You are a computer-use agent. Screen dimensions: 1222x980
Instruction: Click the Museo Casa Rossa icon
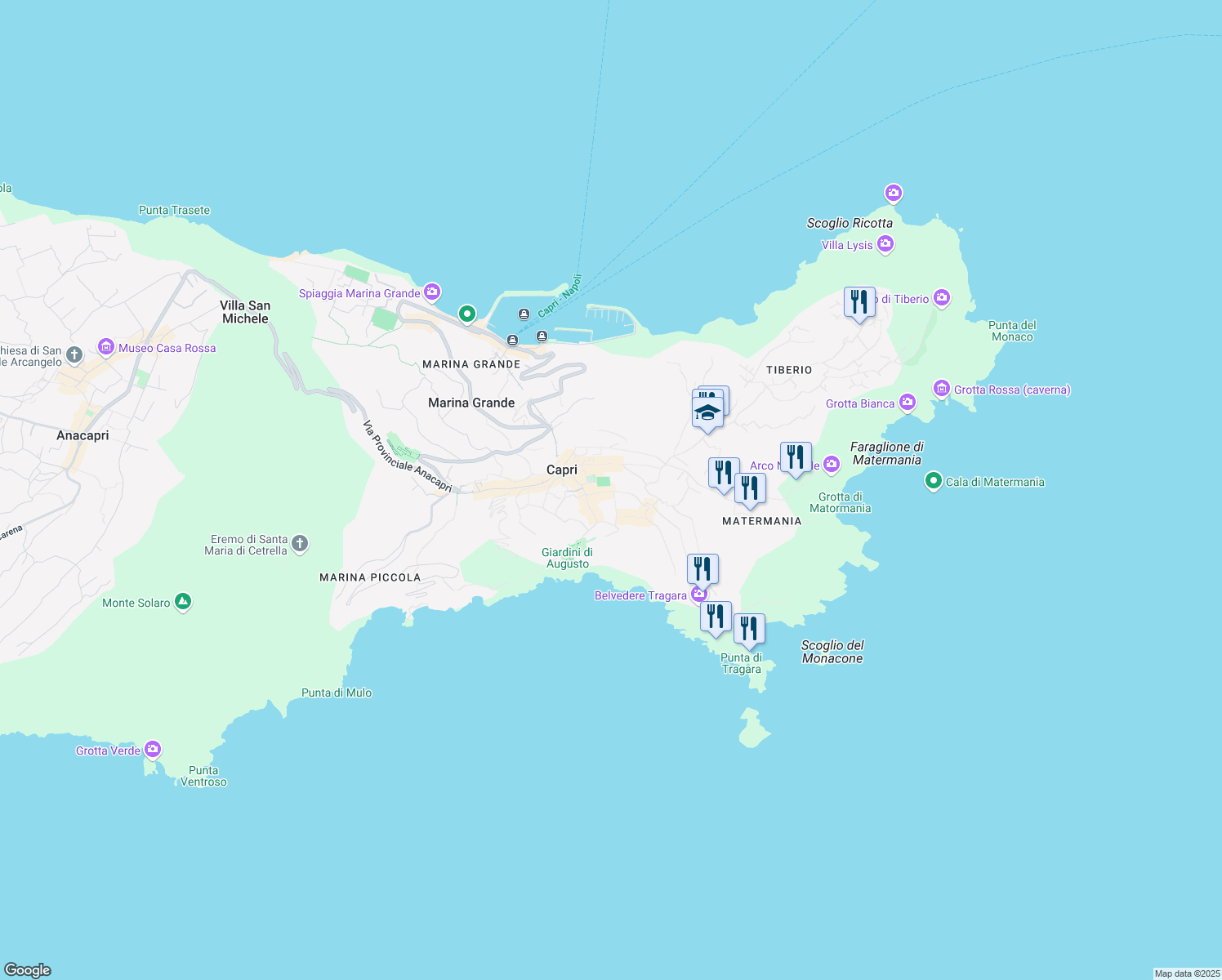coord(106,347)
